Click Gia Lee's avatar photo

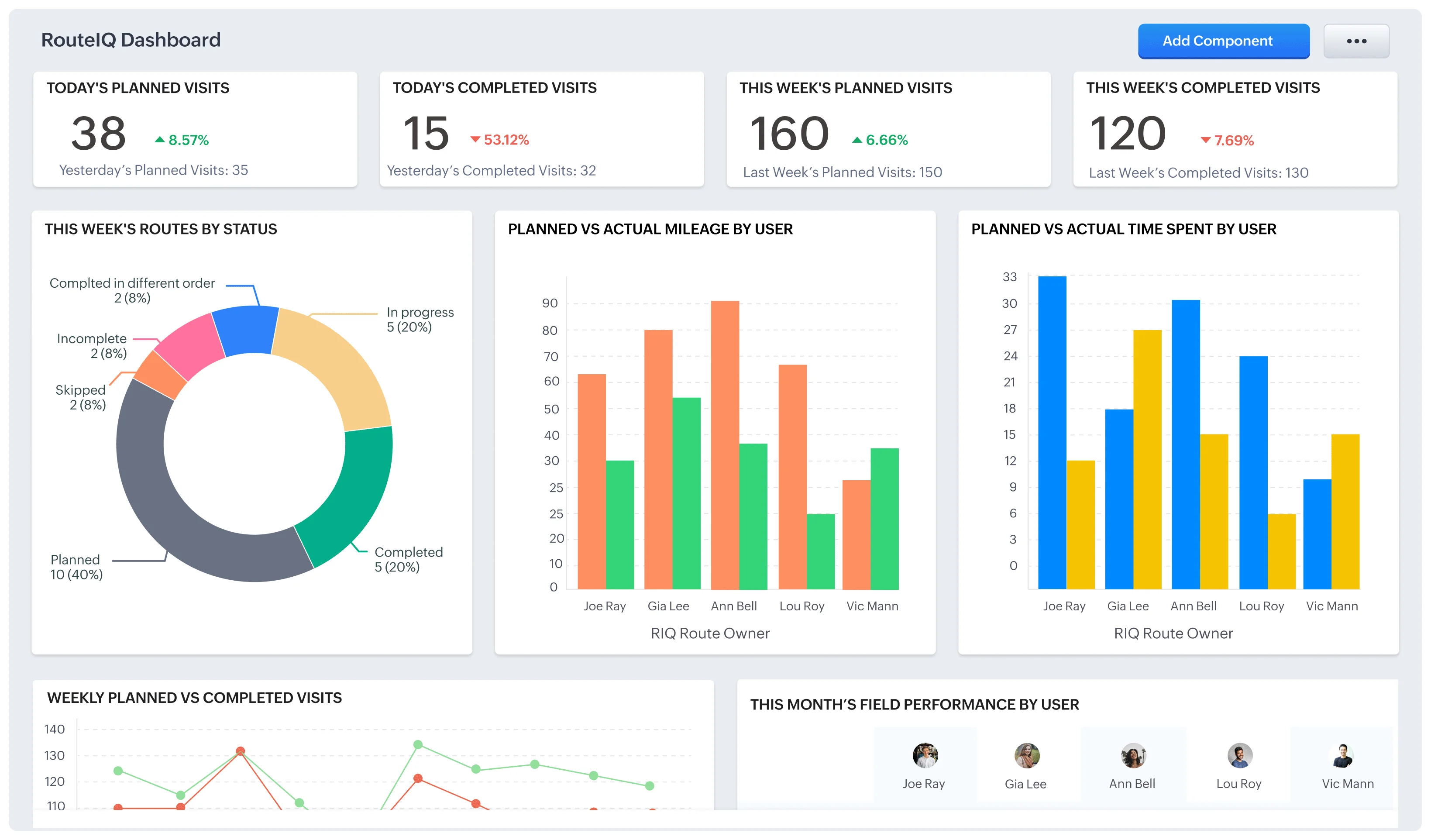[x=1026, y=755]
